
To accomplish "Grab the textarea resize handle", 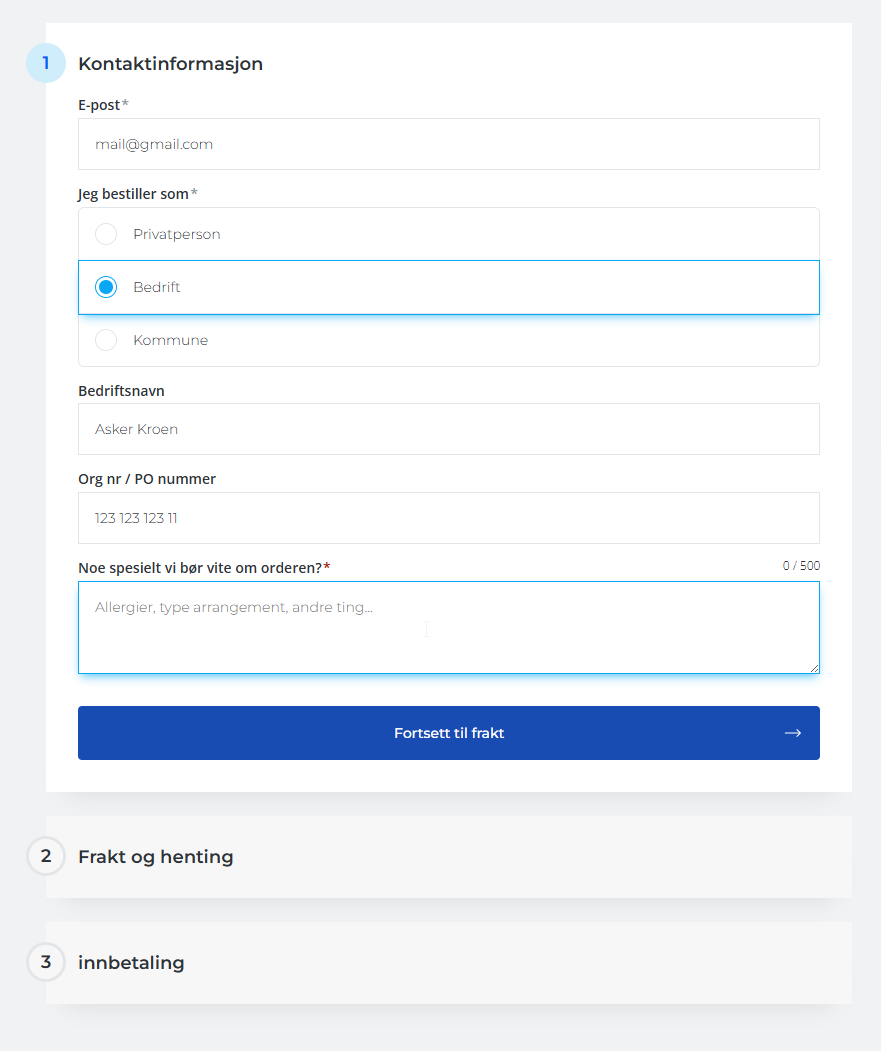I will click(814, 668).
